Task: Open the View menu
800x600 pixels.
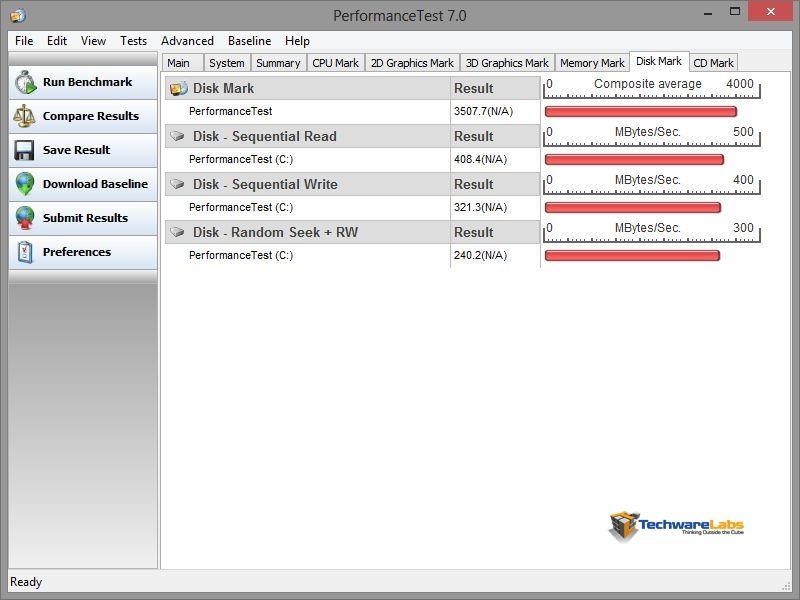Action: point(93,41)
